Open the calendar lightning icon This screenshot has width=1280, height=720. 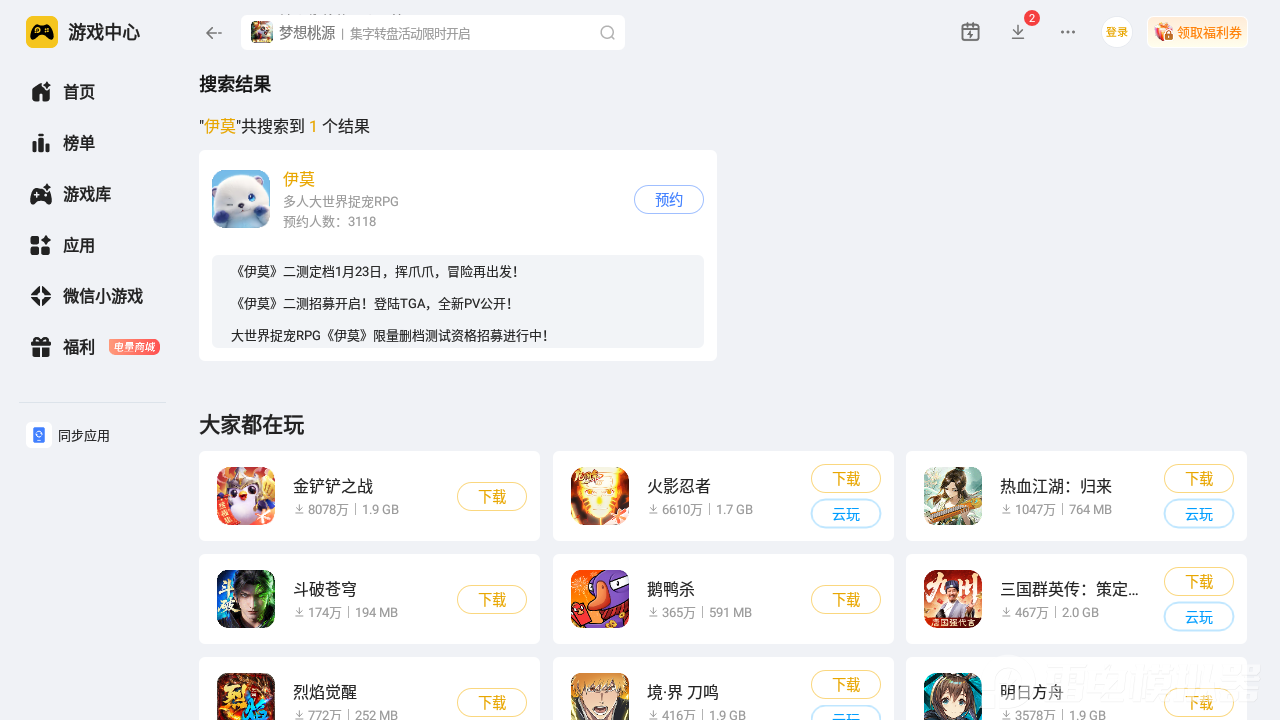[970, 32]
